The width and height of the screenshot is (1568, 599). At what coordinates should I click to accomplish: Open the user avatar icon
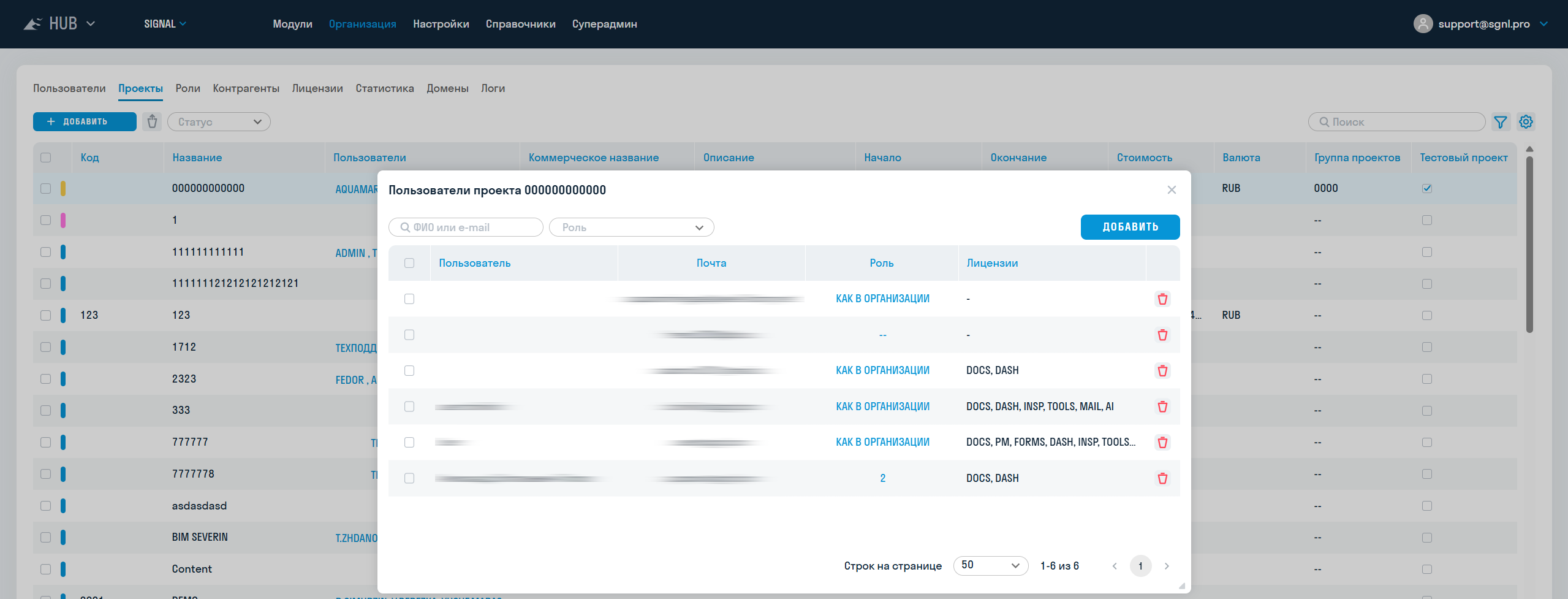[x=1423, y=24]
